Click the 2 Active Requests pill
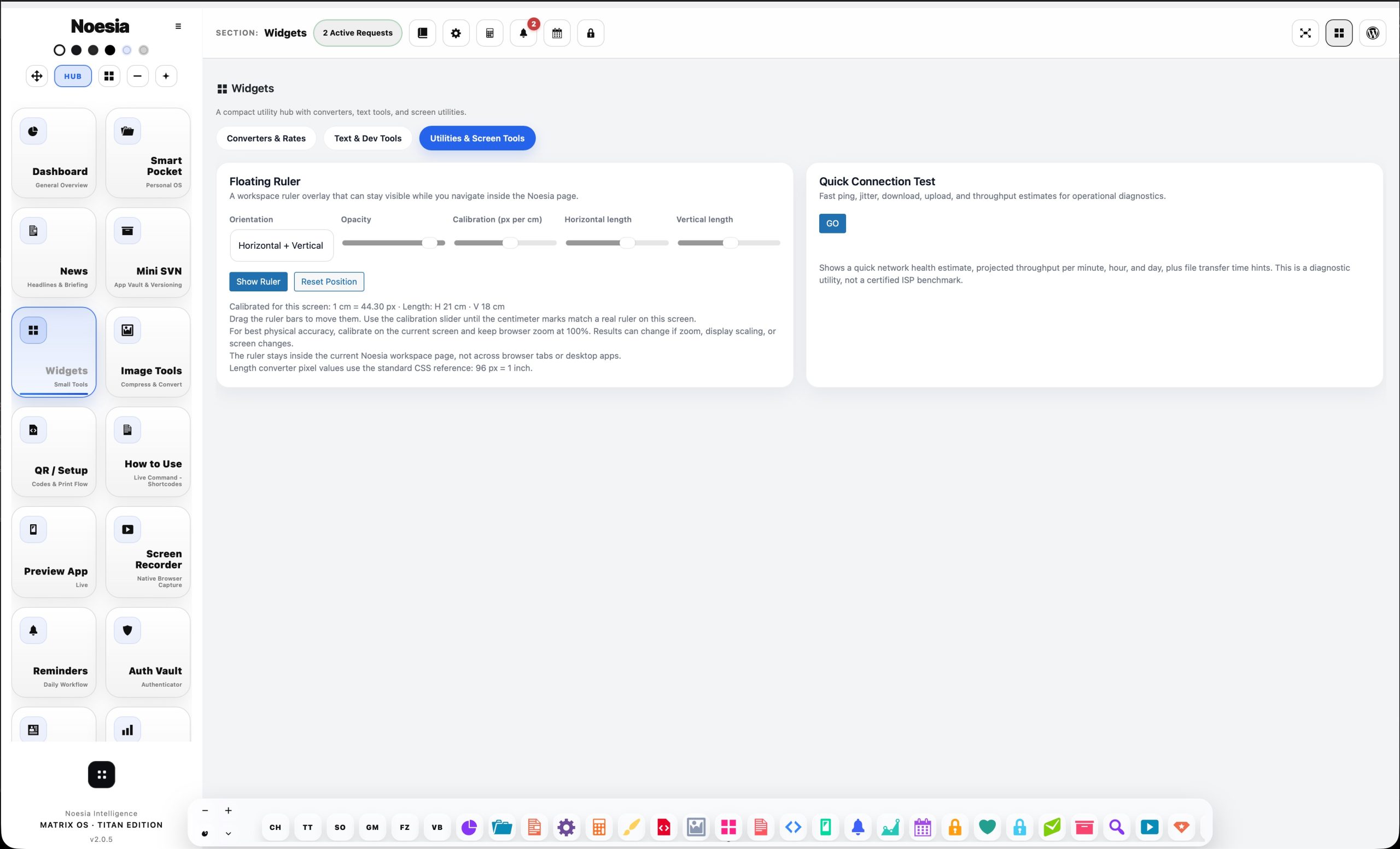Image resolution: width=1400 pixels, height=849 pixels. coord(358,33)
